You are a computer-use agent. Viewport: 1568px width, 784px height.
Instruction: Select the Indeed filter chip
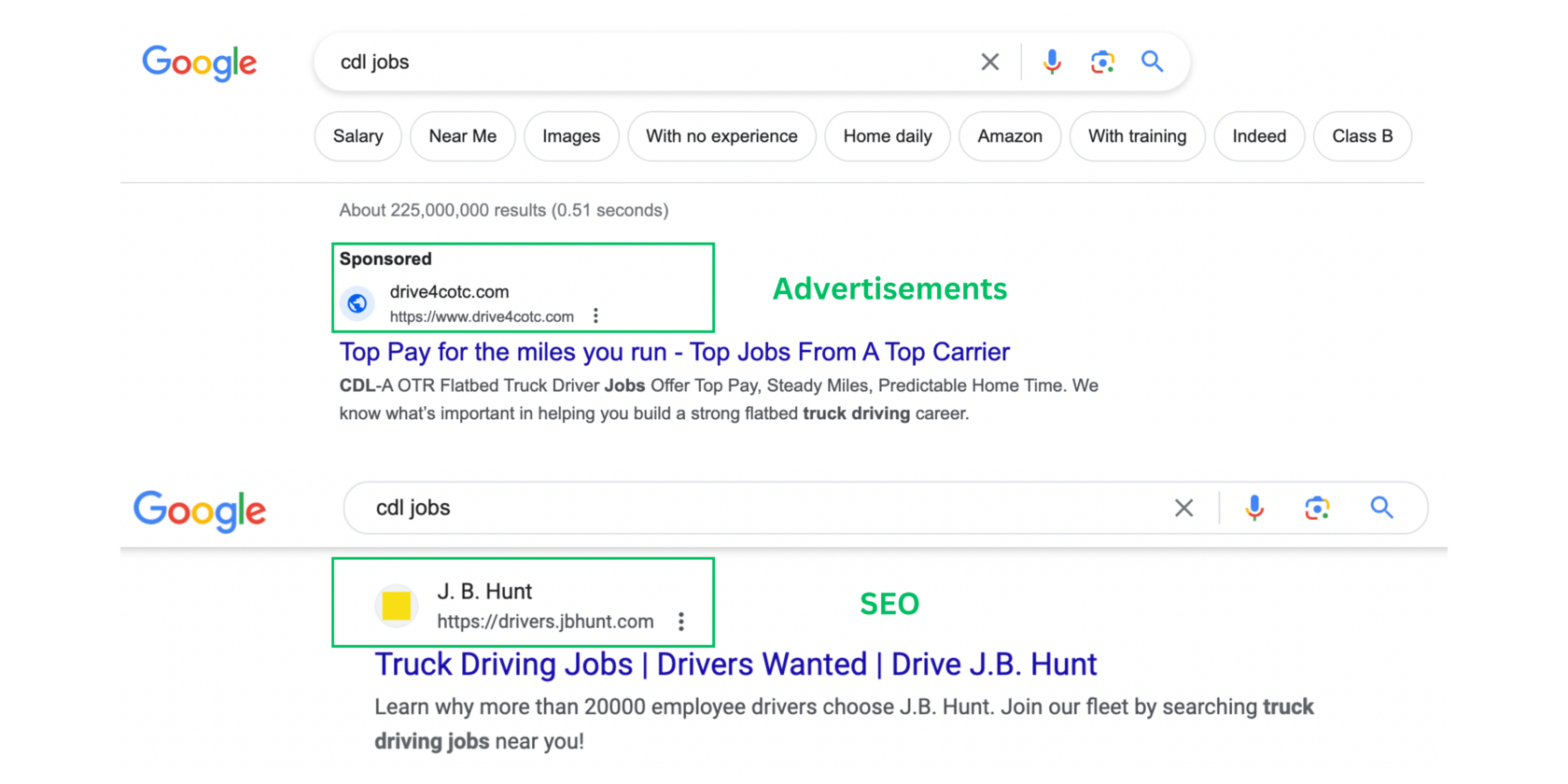click(1259, 136)
